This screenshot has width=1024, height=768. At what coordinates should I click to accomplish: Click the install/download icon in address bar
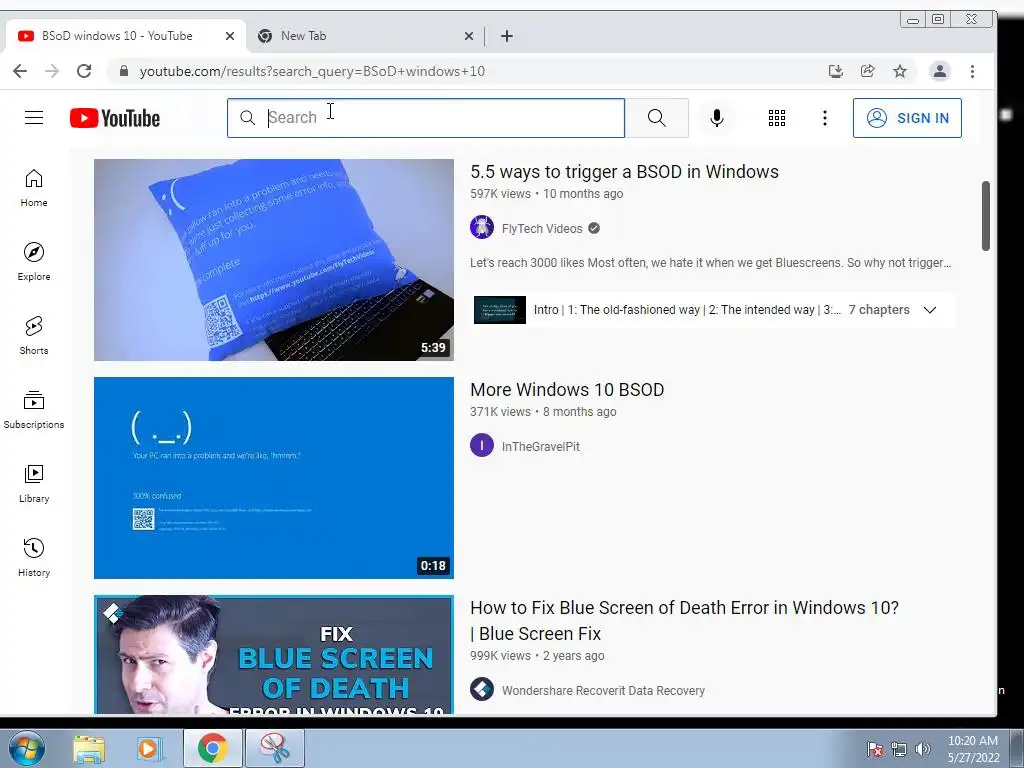click(x=835, y=71)
